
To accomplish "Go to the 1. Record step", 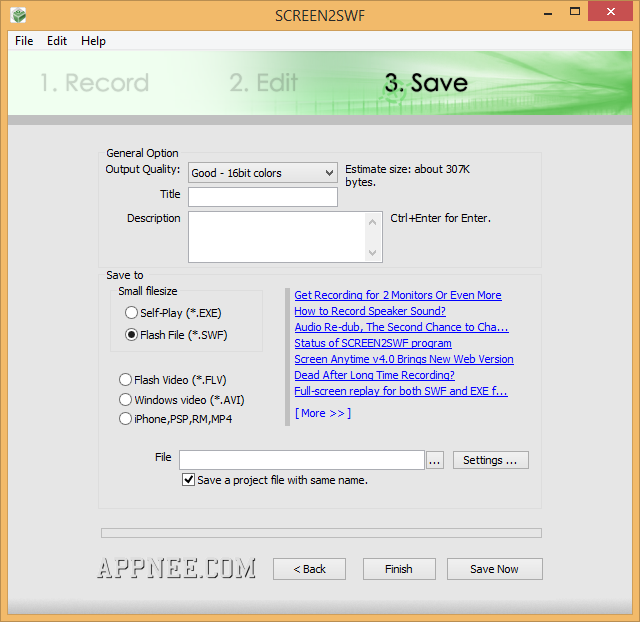I will click(x=94, y=82).
